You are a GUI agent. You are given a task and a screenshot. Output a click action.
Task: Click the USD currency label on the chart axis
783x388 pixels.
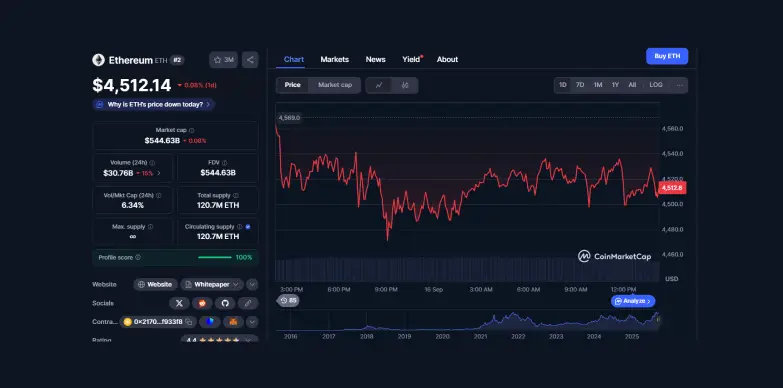coord(672,279)
